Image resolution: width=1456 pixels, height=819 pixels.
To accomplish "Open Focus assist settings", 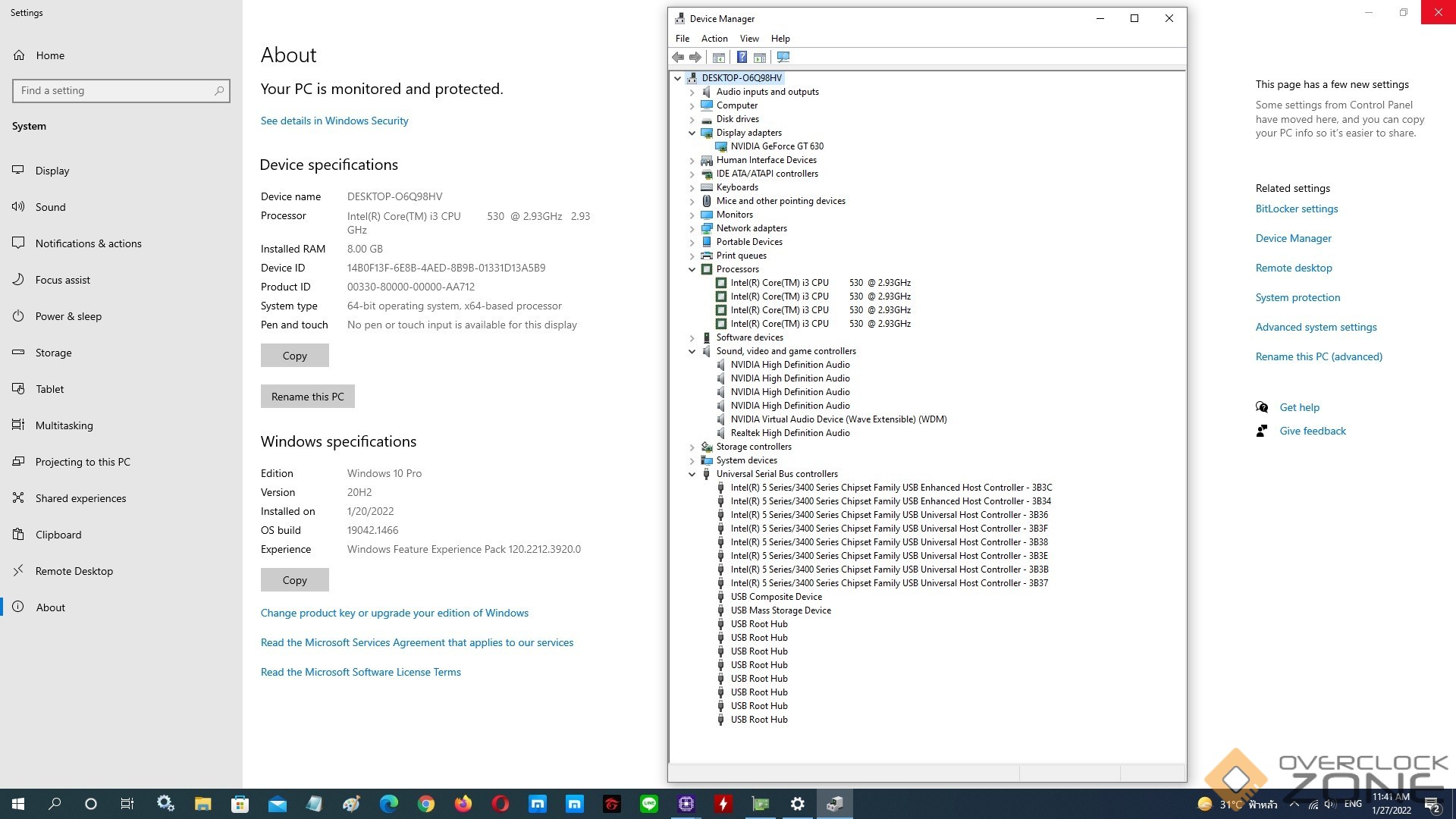I will click(x=63, y=280).
